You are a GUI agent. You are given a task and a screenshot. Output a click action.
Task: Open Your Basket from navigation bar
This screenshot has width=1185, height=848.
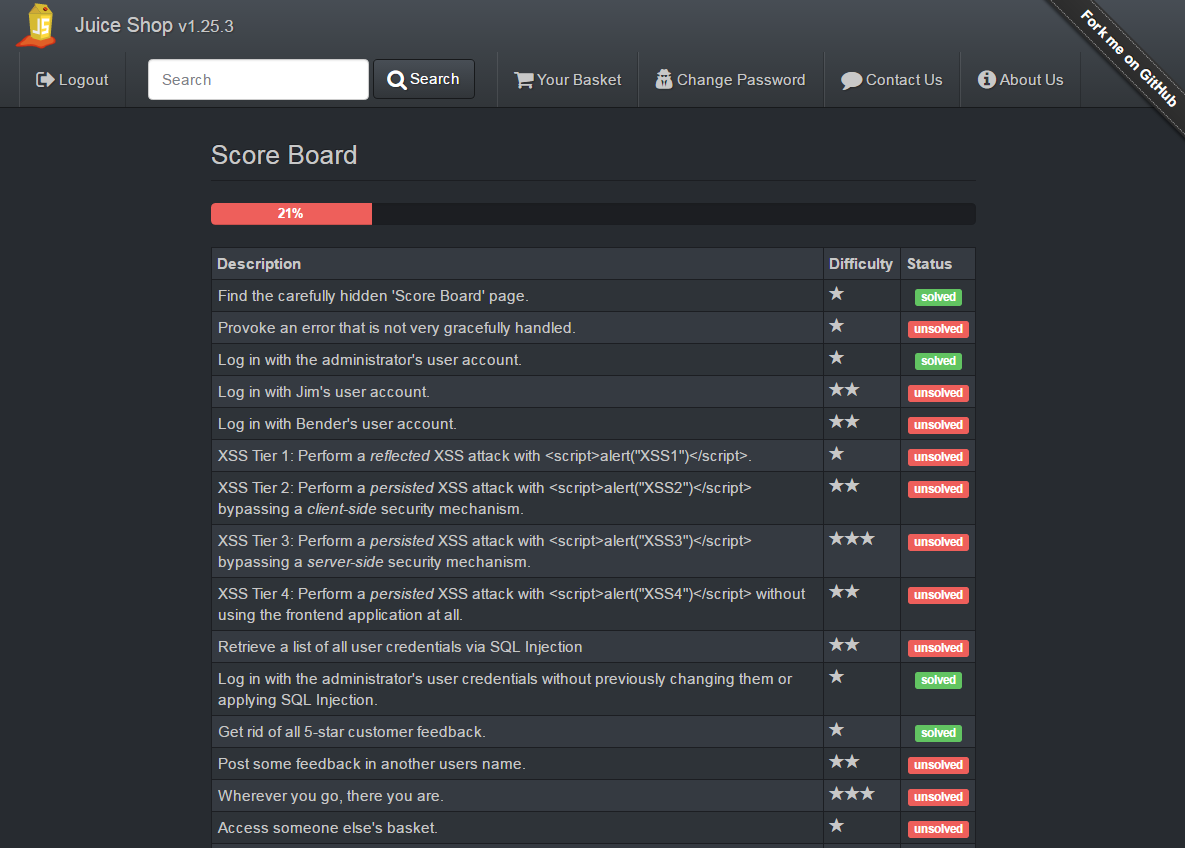pos(568,80)
